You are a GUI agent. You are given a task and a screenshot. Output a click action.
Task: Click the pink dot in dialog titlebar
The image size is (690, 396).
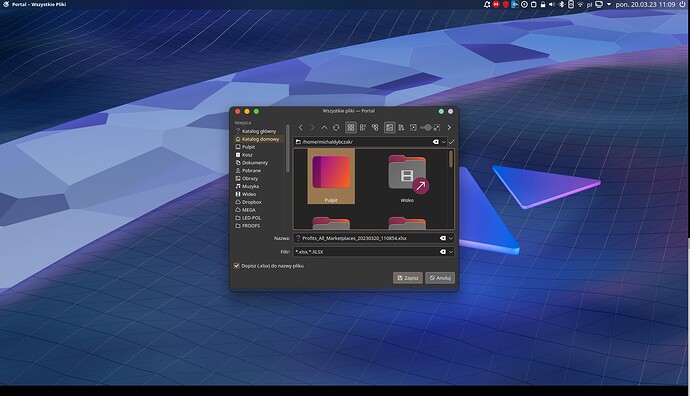pyautogui.click(x=451, y=111)
